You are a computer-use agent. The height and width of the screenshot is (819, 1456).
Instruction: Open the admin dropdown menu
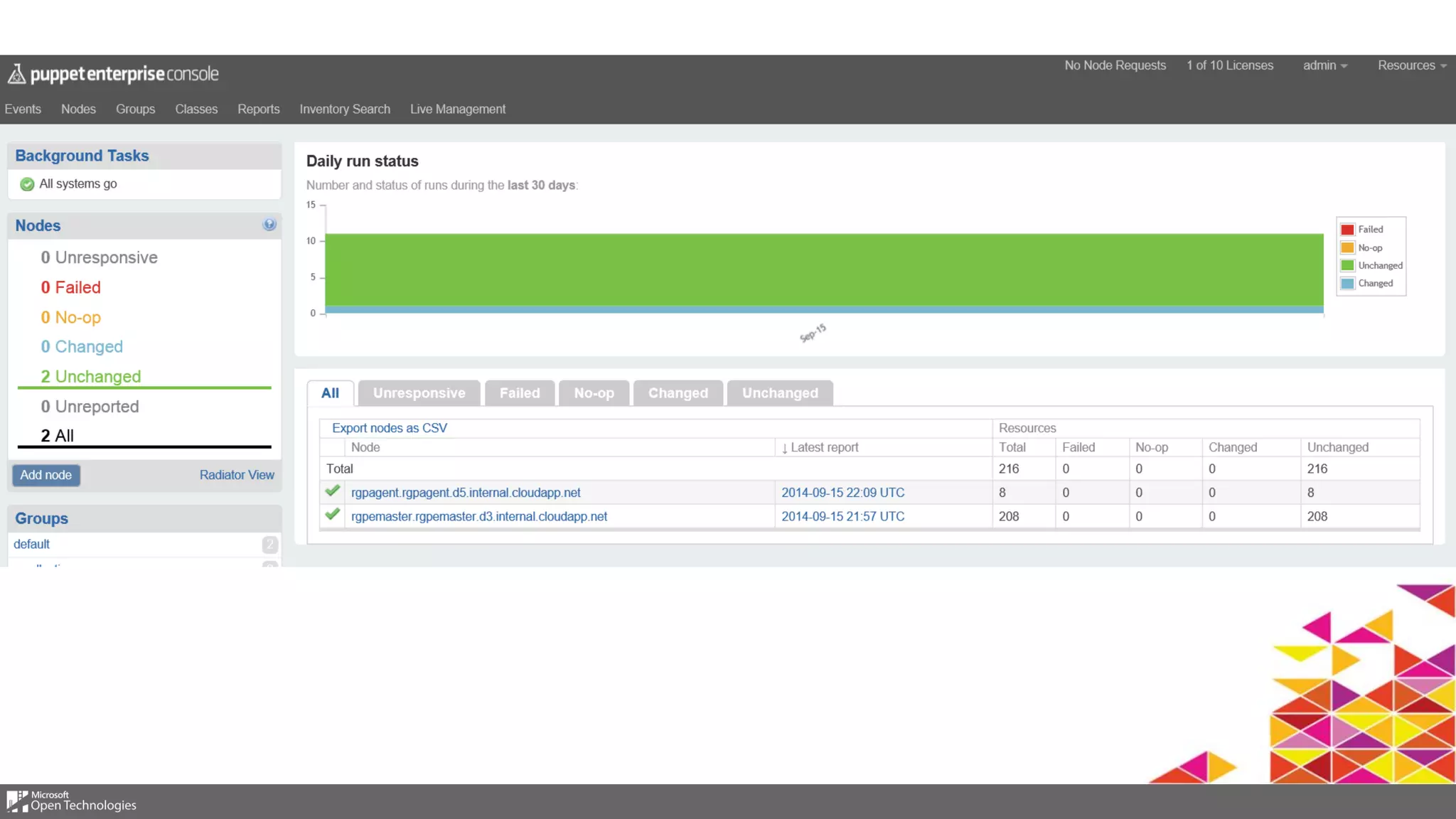click(x=1324, y=65)
